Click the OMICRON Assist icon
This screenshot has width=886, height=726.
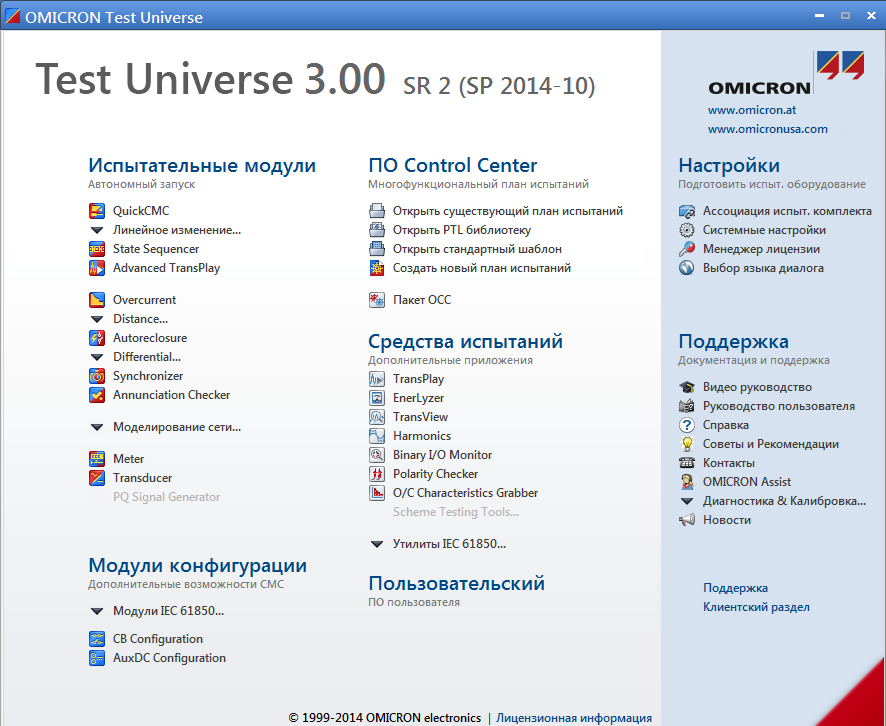(687, 482)
